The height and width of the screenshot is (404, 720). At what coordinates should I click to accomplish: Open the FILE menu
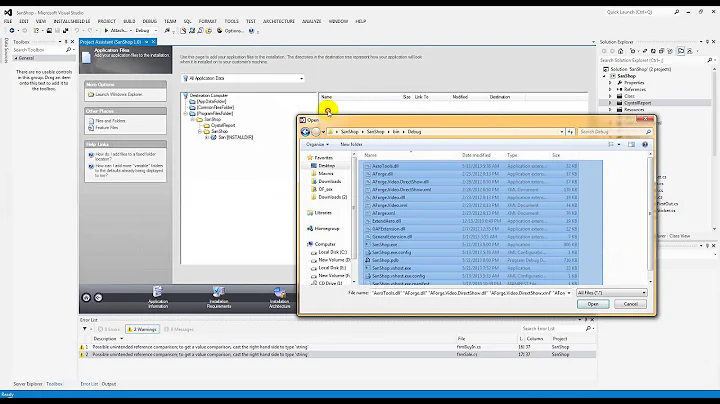click(x=8, y=21)
